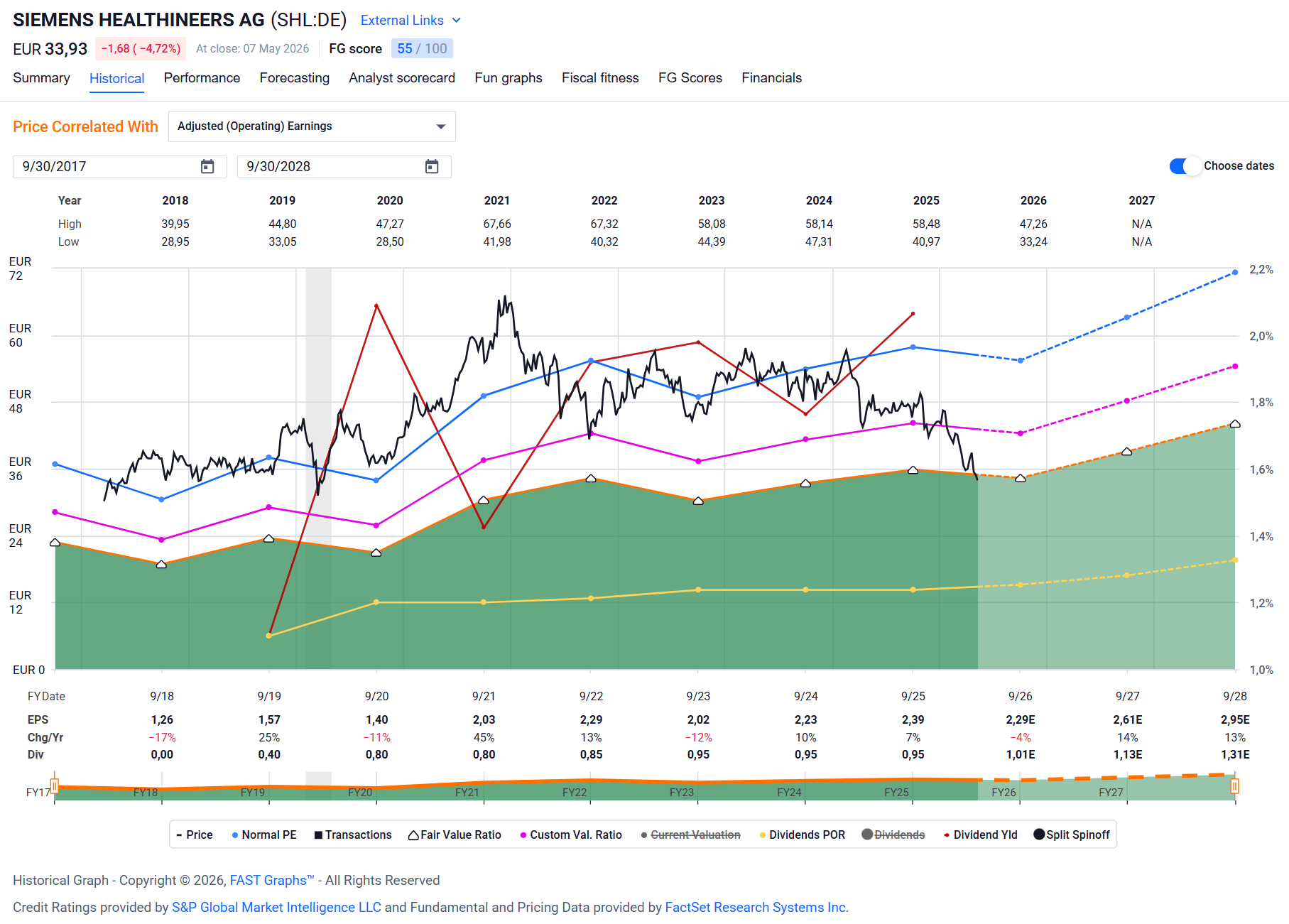This screenshot has width=1289, height=924.
Task: Switch to the Performance tab
Action: pyautogui.click(x=202, y=77)
